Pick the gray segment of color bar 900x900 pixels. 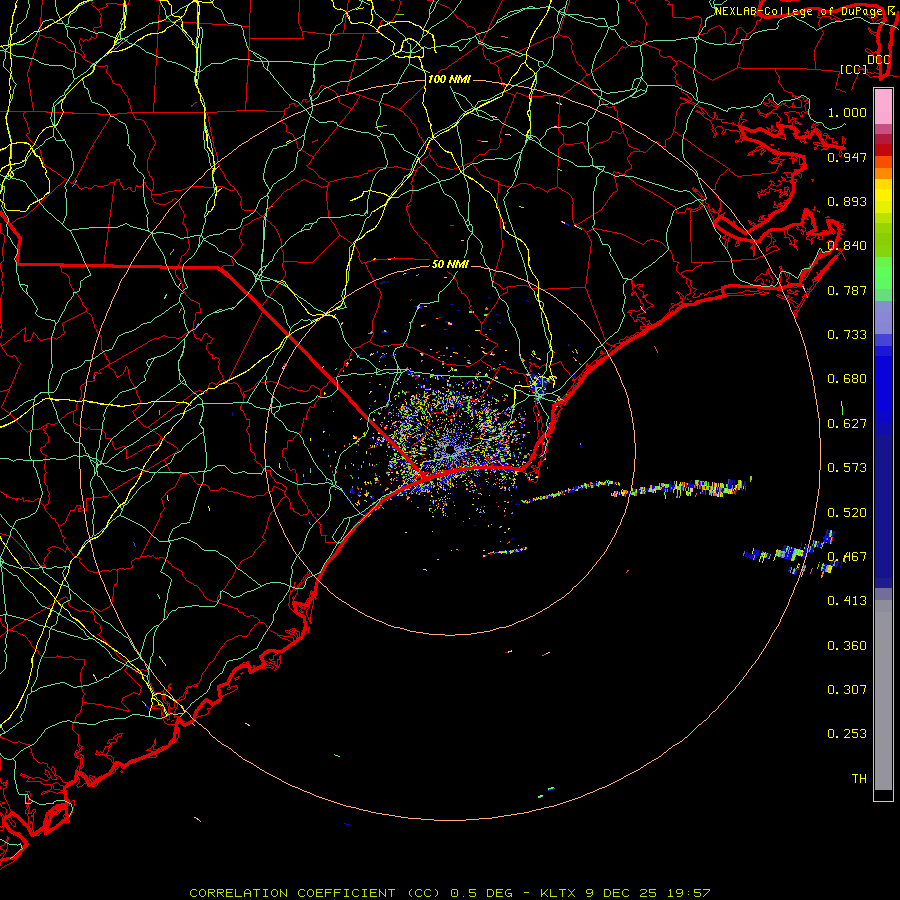click(883, 695)
